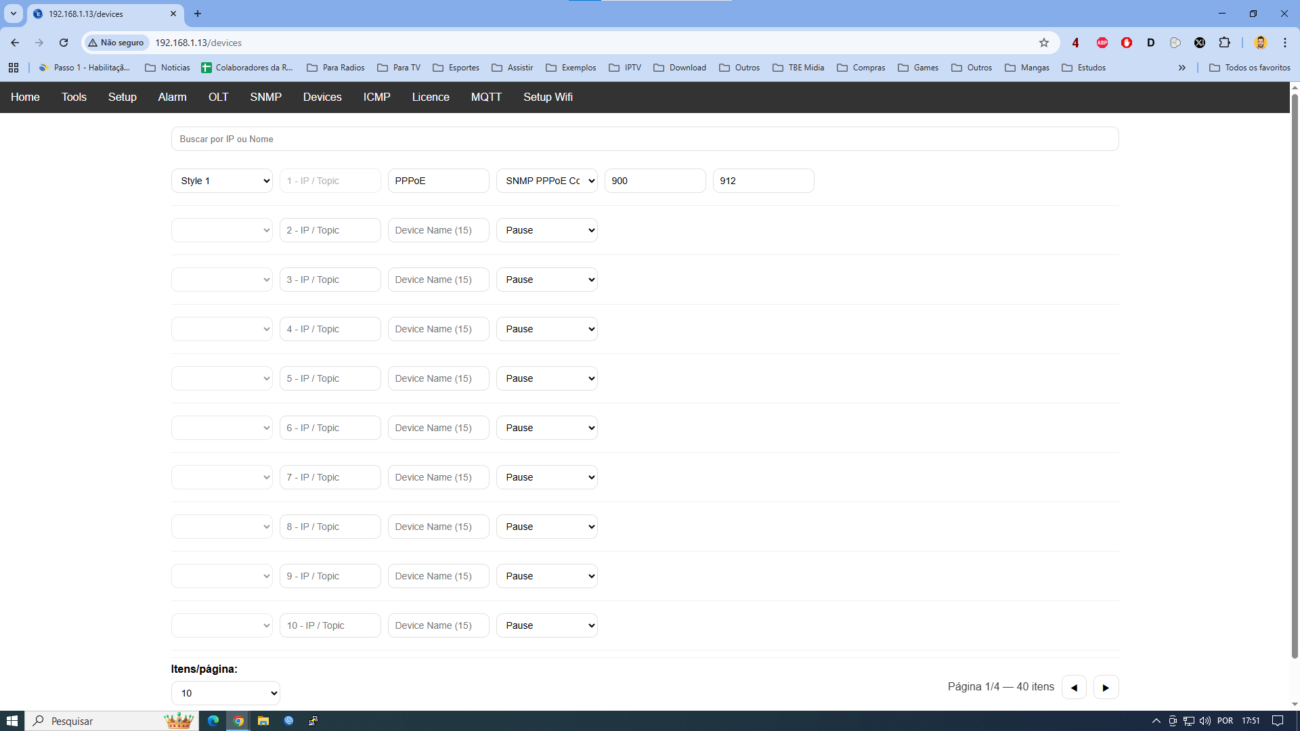Open the OLT menu item
This screenshot has width=1300, height=731.
[x=218, y=97]
